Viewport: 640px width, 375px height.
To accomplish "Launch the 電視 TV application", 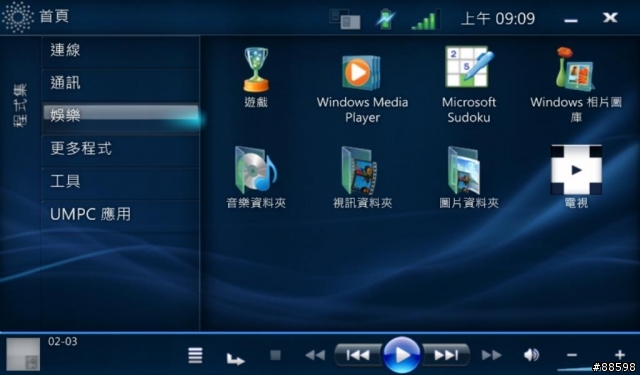I will click(576, 170).
